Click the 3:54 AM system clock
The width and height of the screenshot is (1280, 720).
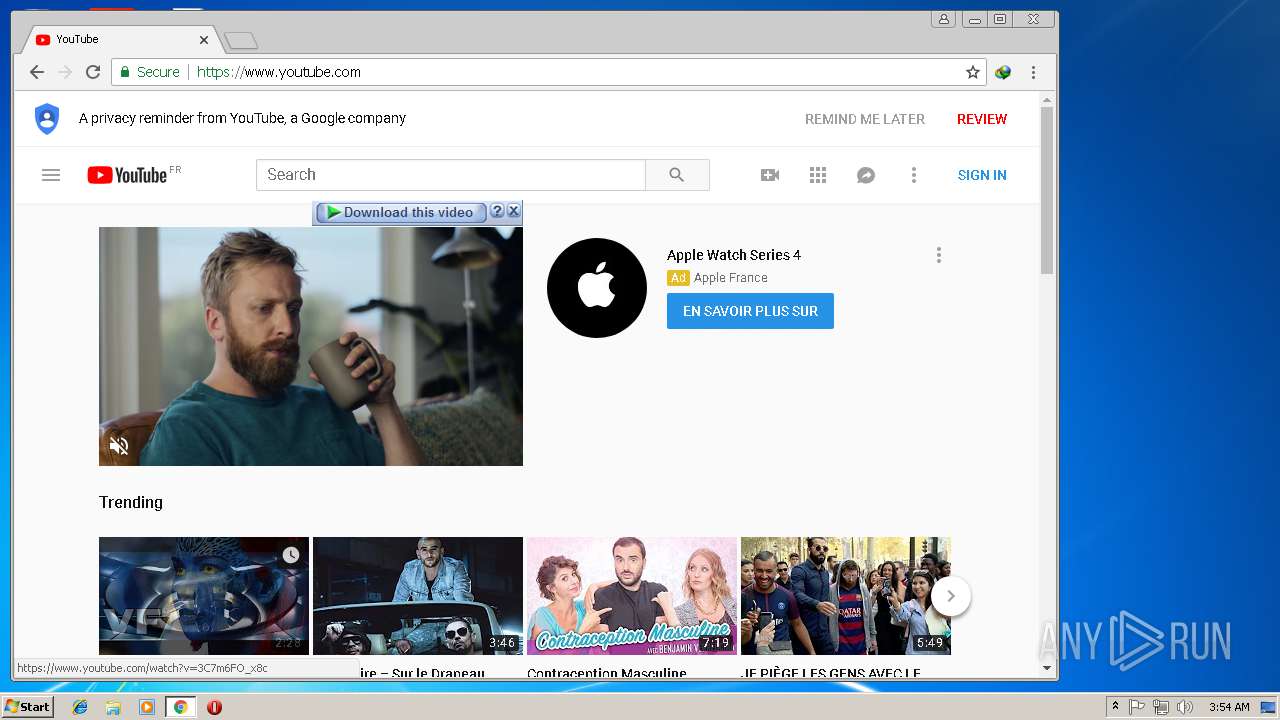[1229, 707]
